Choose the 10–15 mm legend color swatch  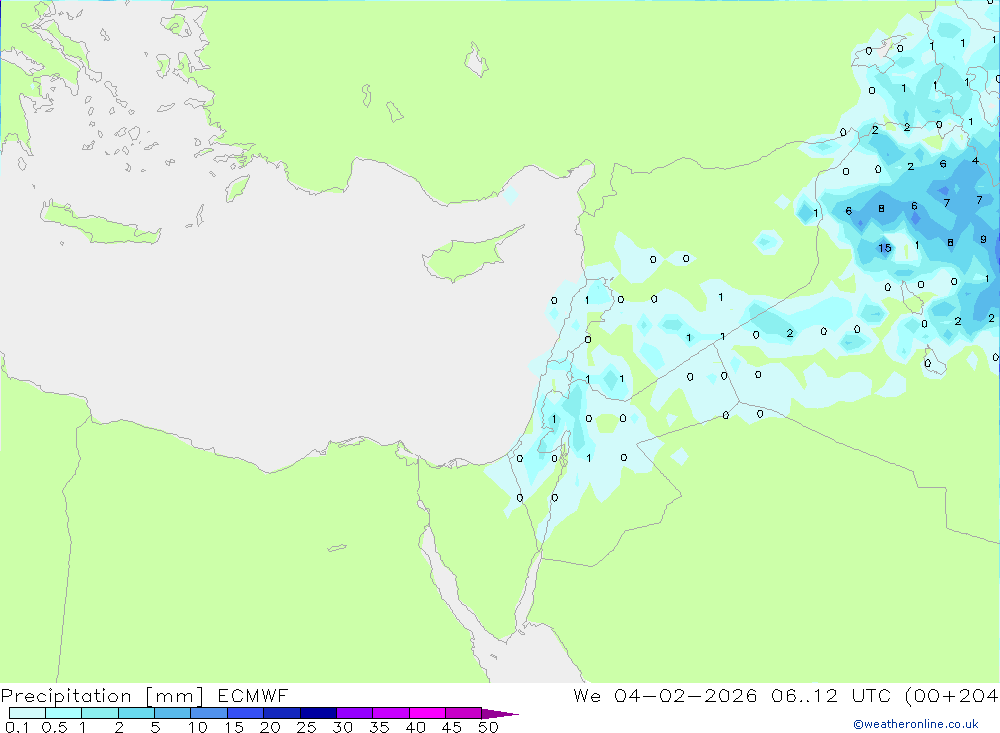coord(209,713)
